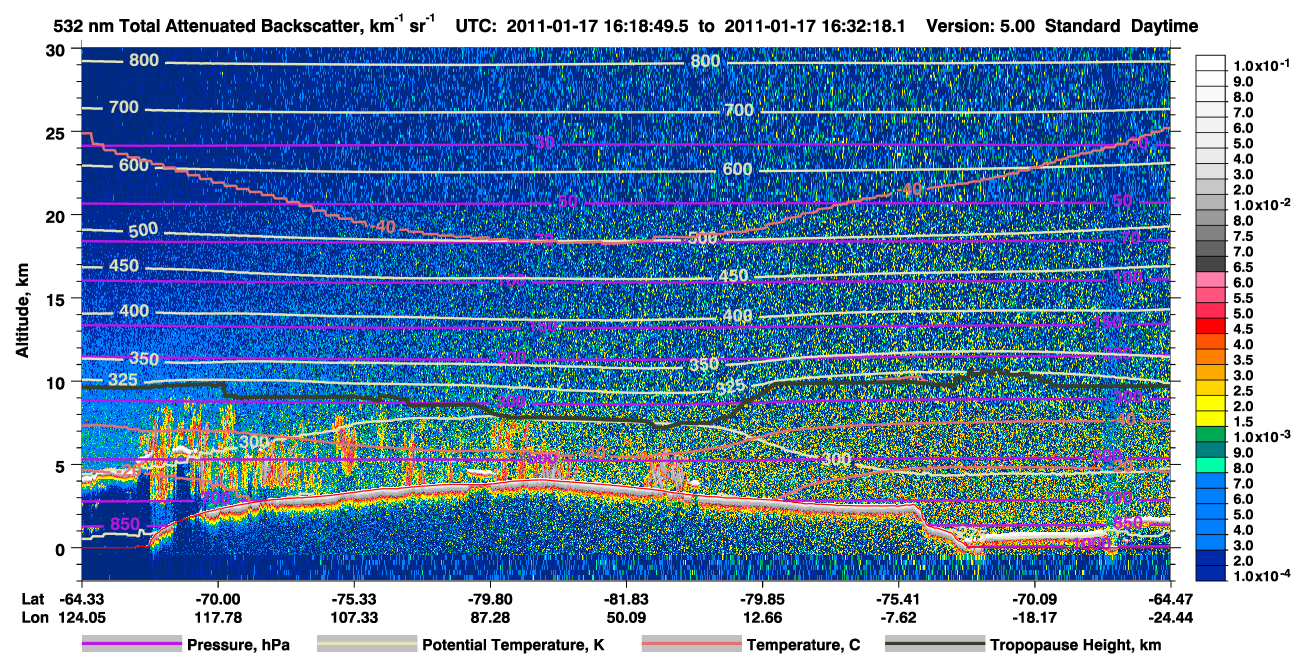
Task: Click the 'Pressure, hPa' legend label
Action: pos(239,645)
